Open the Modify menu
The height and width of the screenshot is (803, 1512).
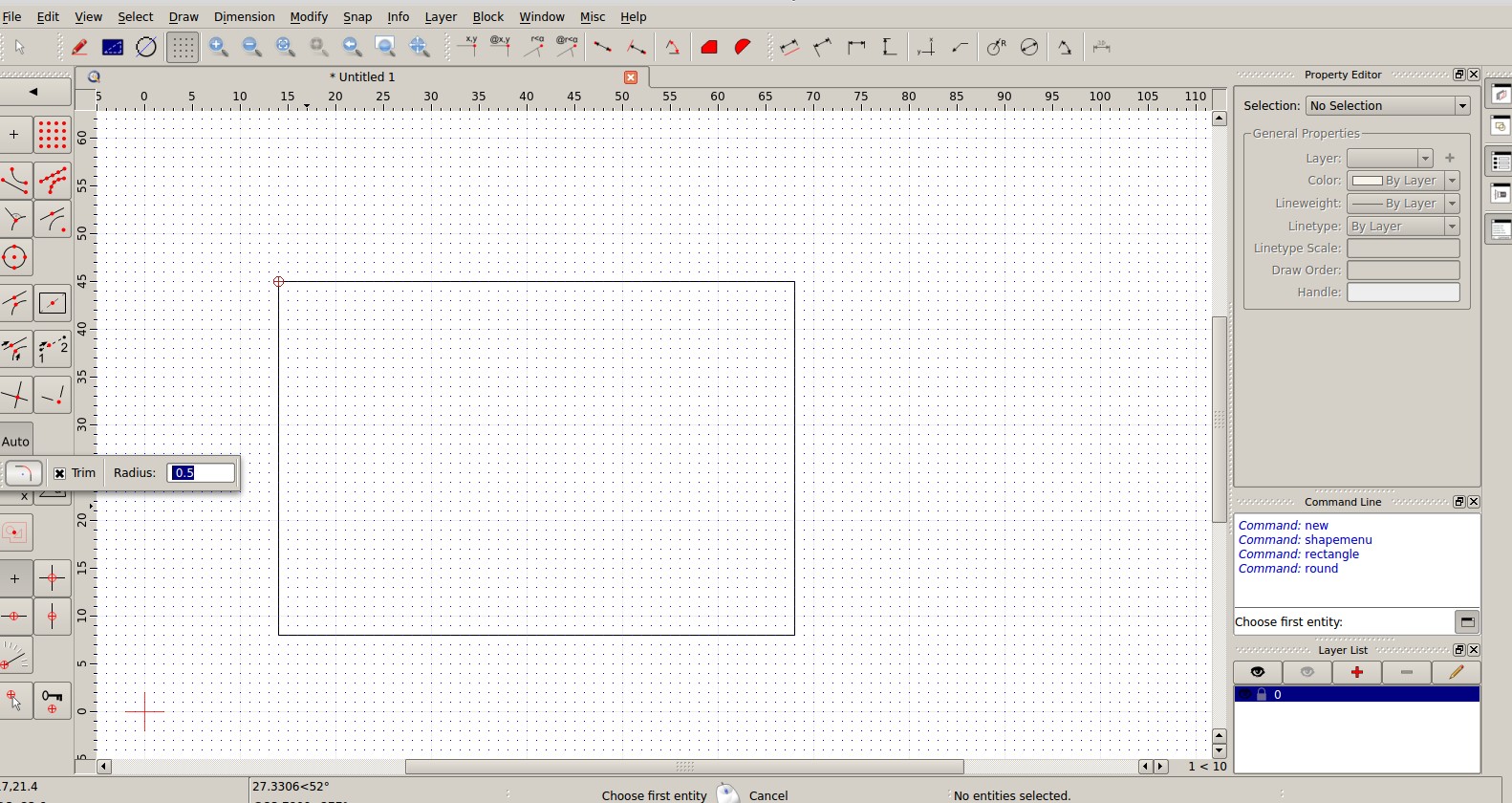pyautogui.click(x=308, y=17)
